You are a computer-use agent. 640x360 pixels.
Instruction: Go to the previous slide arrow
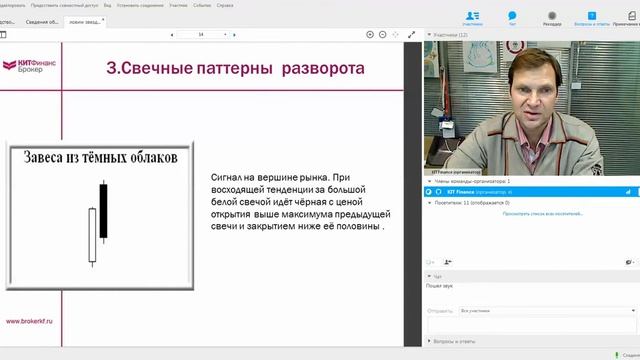[x=172, y=35]
